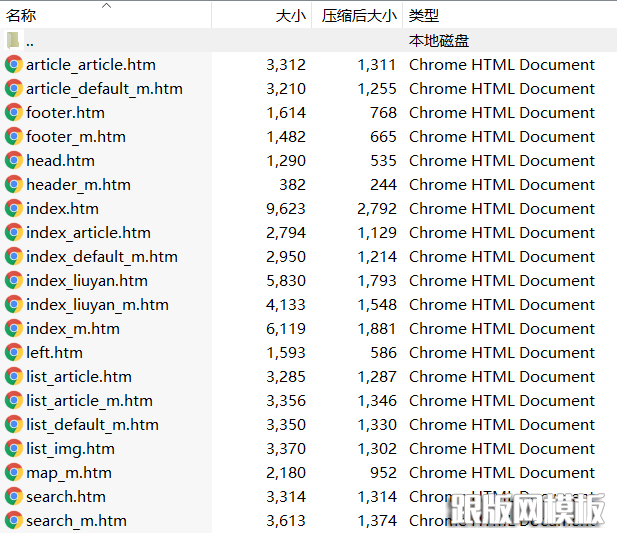Select the header_m.htm file name

pyautogui.click(x=78, y=184)
